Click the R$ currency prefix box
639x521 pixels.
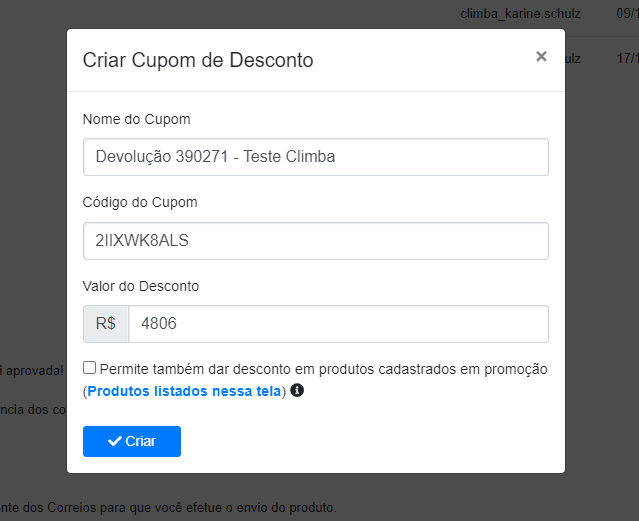click(106, 324)
